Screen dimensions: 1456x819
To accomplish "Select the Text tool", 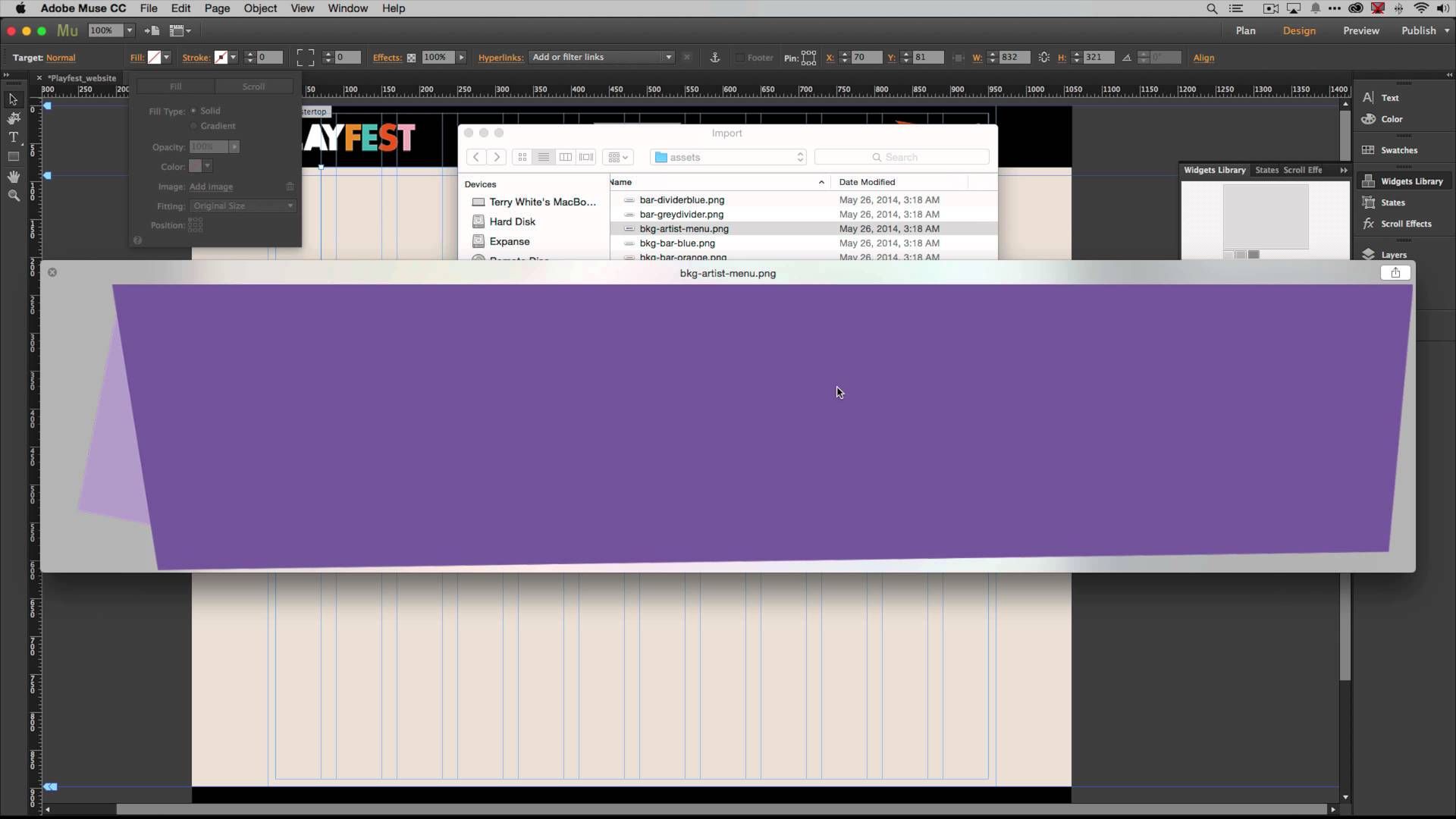I will pyautogui.click(x=13, y=137).
